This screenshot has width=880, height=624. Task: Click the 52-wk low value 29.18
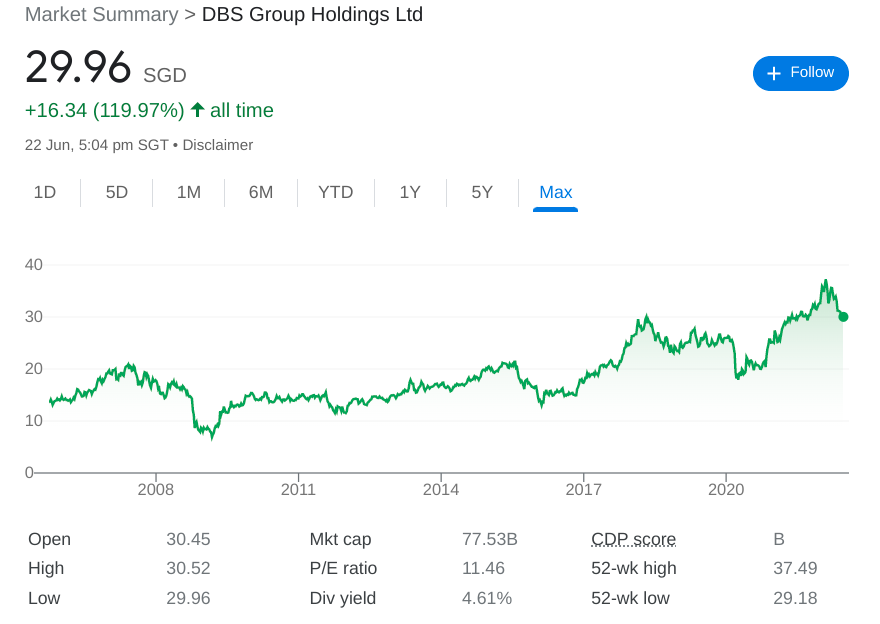(x=795, y=598)
